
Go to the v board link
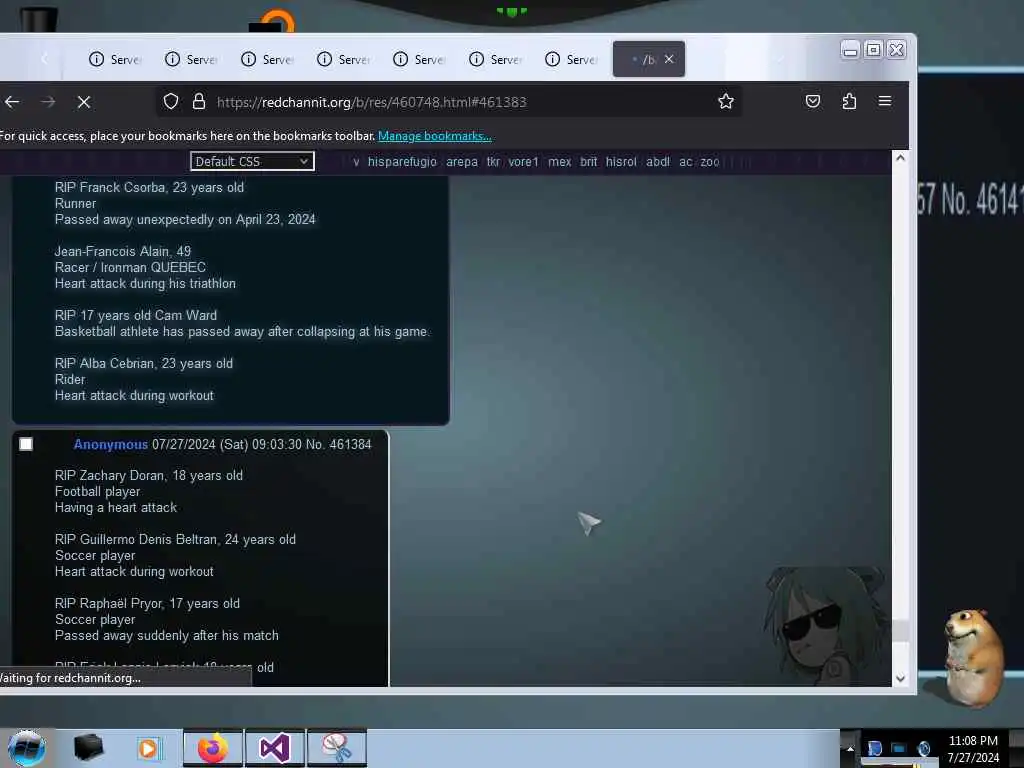[356, 162]
